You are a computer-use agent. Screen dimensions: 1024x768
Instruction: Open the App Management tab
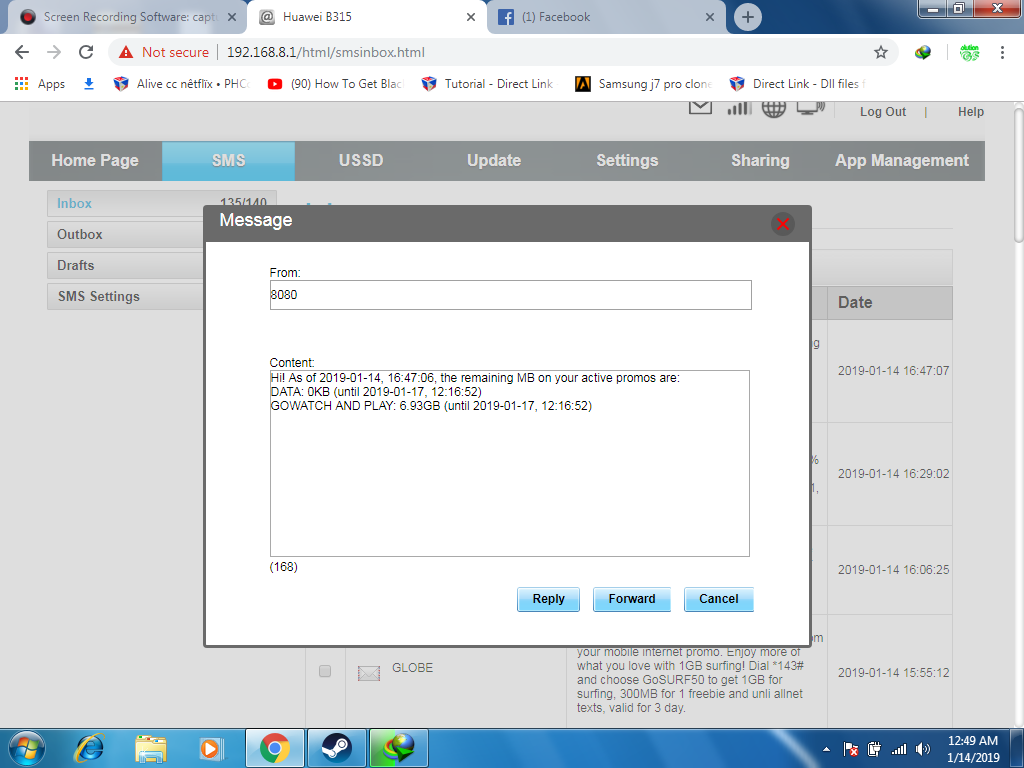(902, 161)
